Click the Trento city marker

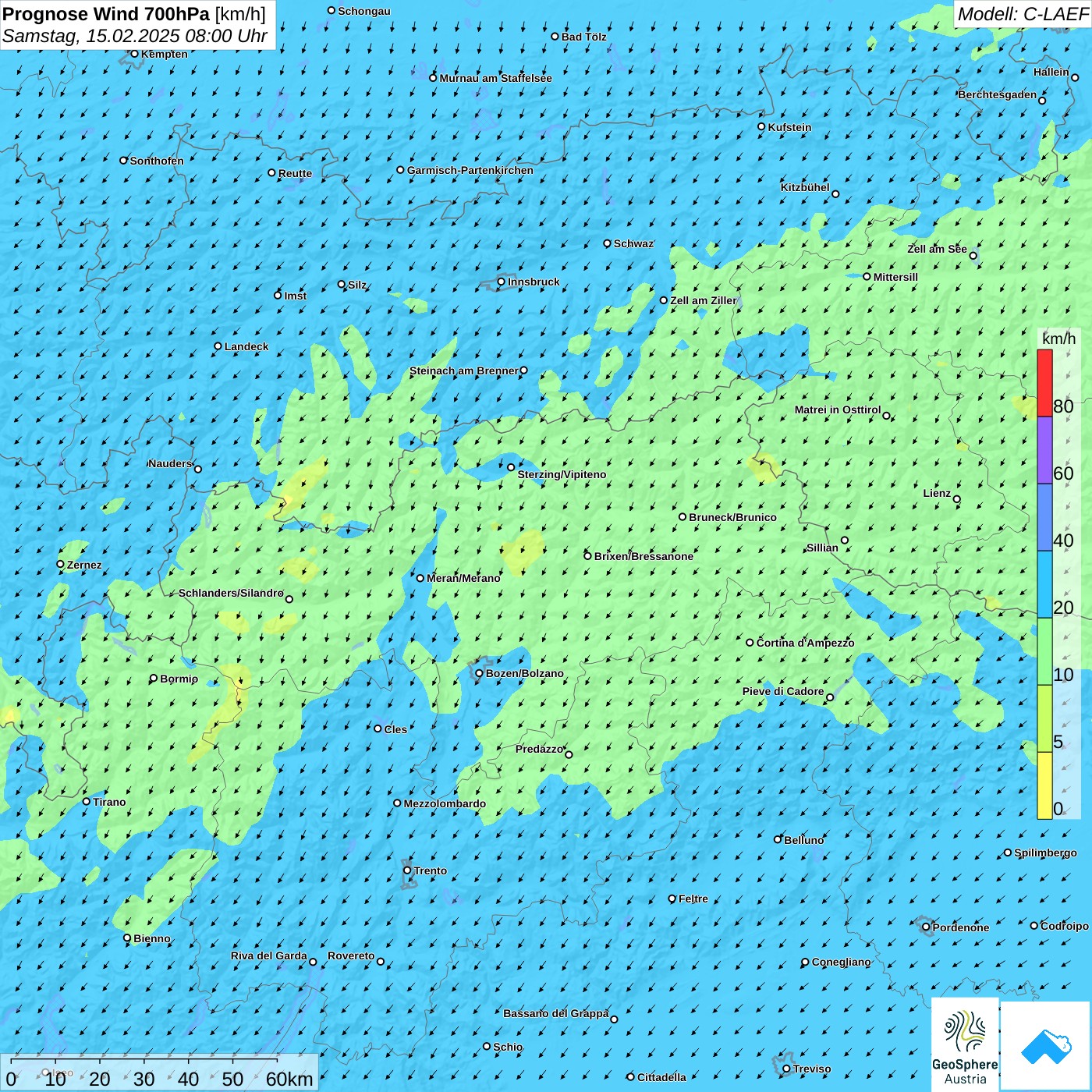[407, 870]
